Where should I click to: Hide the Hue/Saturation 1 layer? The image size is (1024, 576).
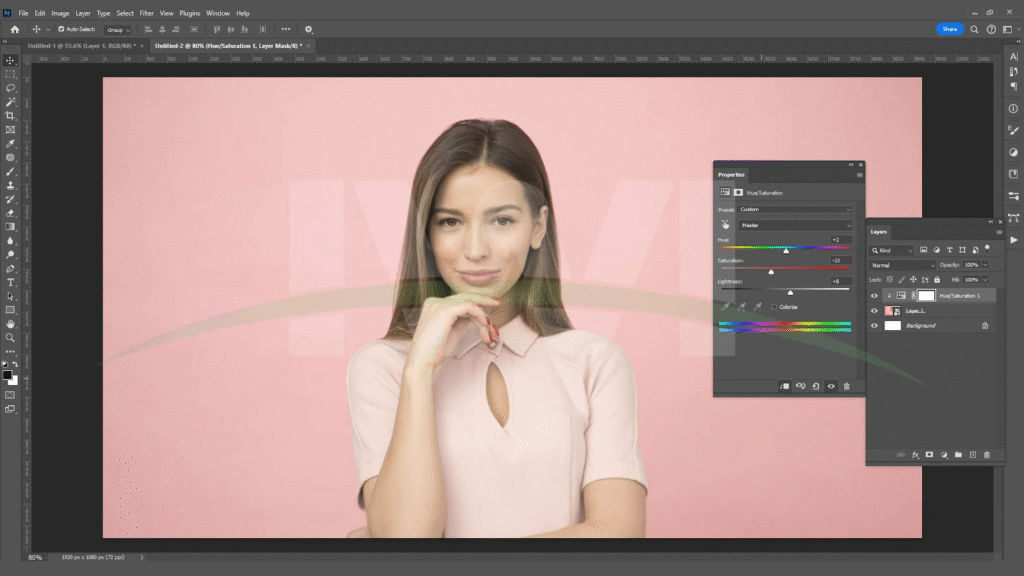tap(874, 296)
